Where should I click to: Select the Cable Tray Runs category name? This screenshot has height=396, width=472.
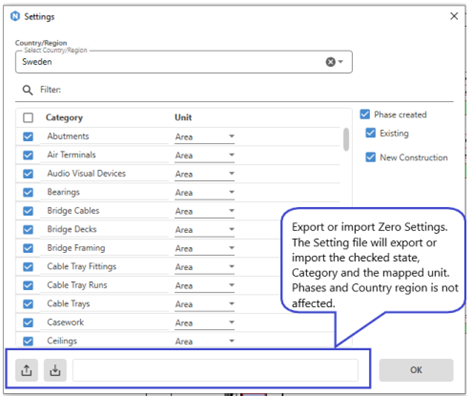77,285
